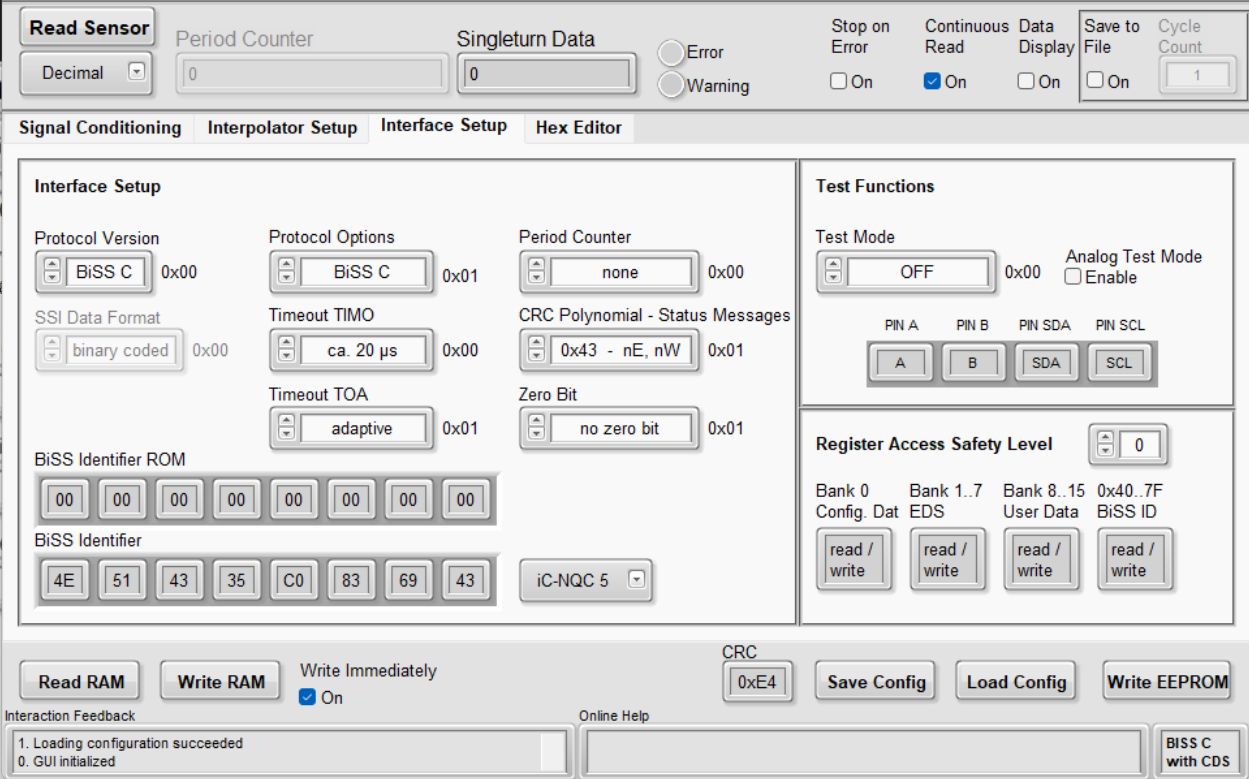Click the Write EEPROM button
1249x779 pixels.
[1167, 682]
